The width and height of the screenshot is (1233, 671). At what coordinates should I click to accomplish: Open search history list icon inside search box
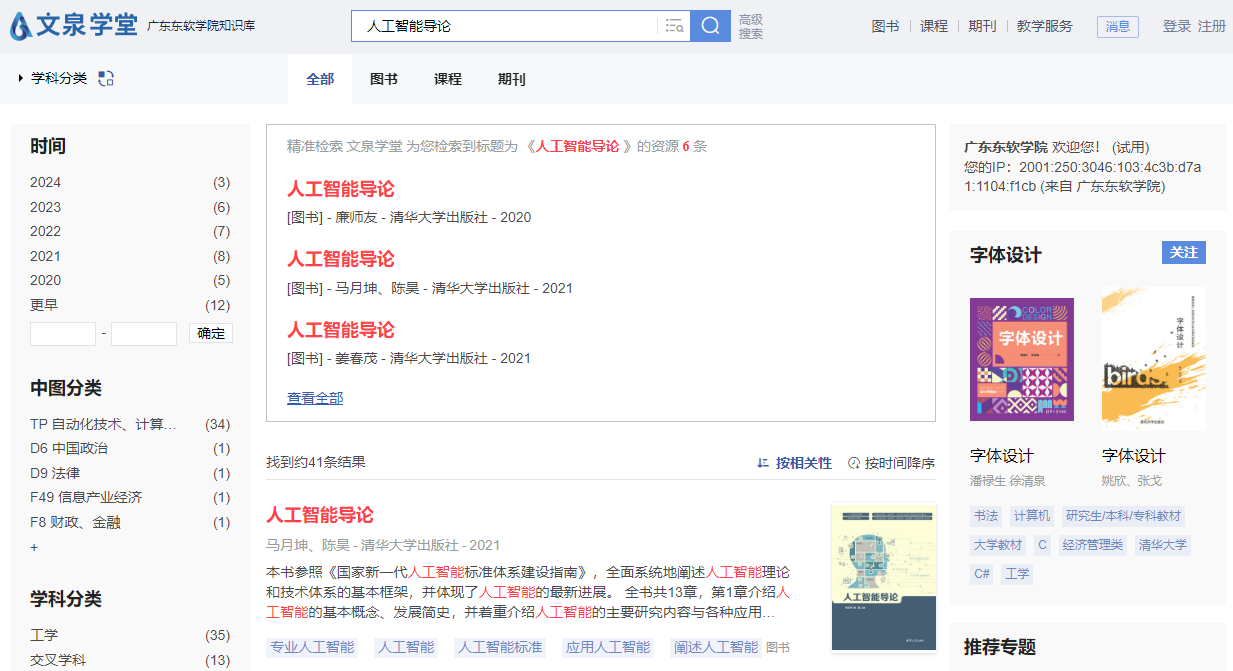(676, 25)
